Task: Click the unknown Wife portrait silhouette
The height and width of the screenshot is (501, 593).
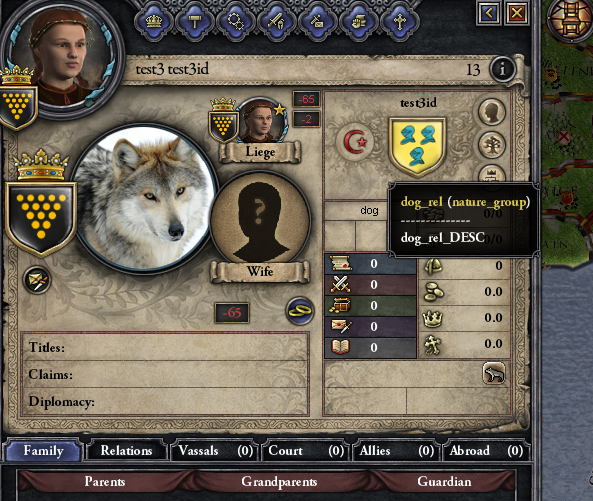Action: pyautogui.click(x=260, y=221)
